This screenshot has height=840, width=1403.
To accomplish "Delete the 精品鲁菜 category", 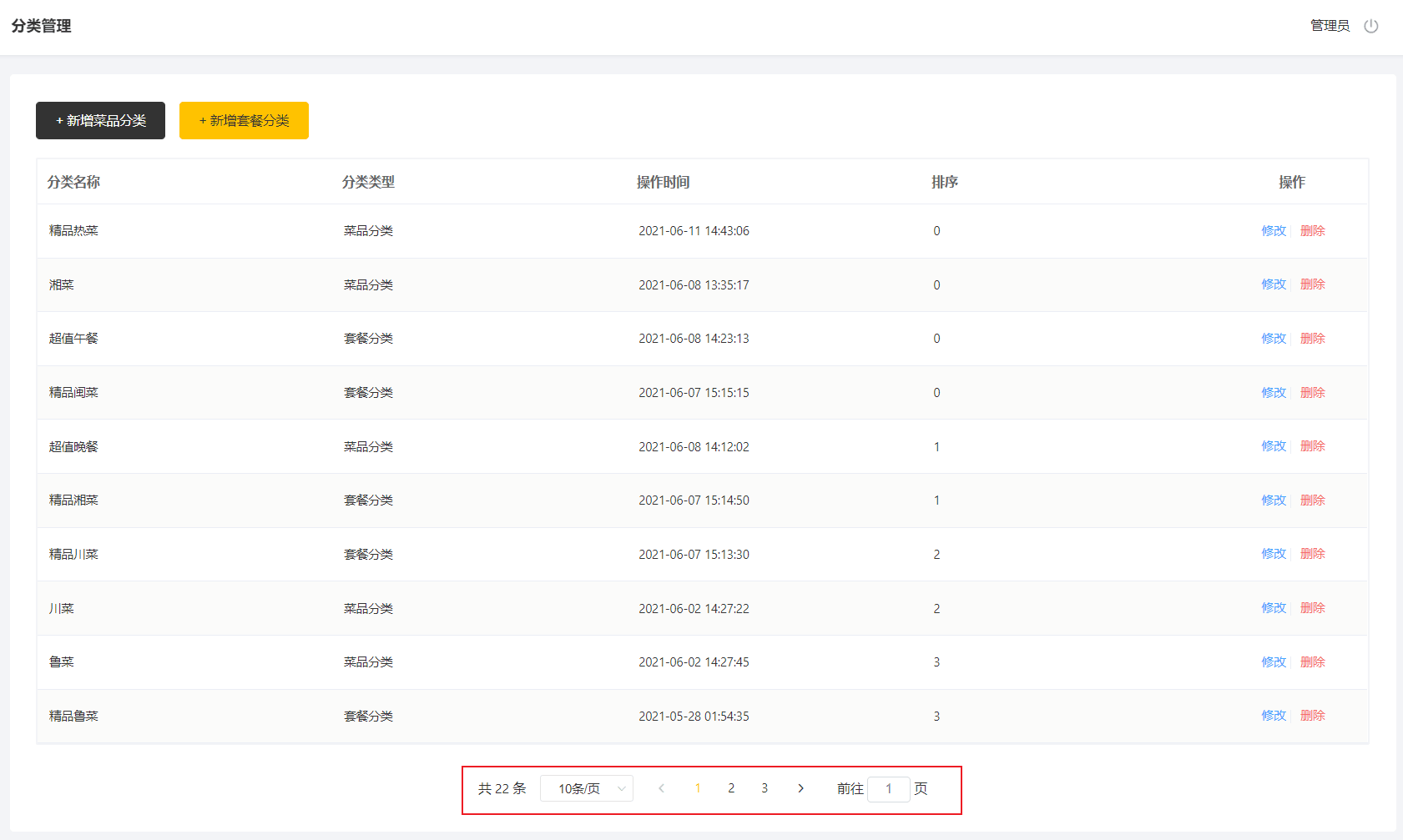I will pos(1312,716).
